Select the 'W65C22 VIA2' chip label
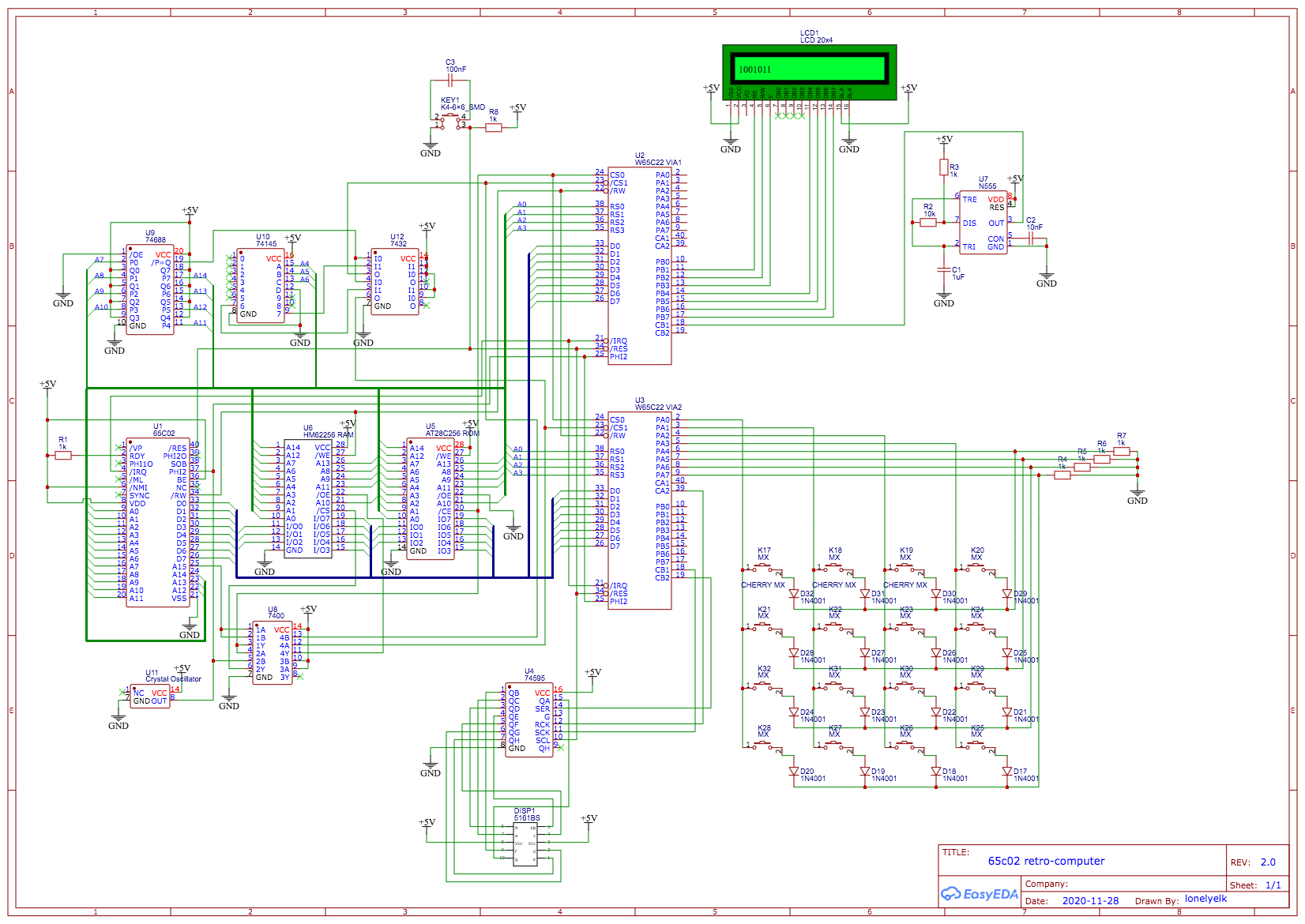This screenshot has height=924, width=1305. tap(658, 408)
